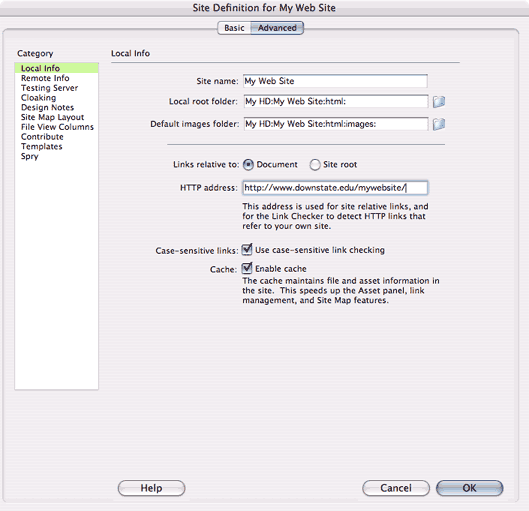Toggle case-sensitive link checking
The height and width of the screenshot is (511, 529).
pyautogui.click(x=247, y=250)
